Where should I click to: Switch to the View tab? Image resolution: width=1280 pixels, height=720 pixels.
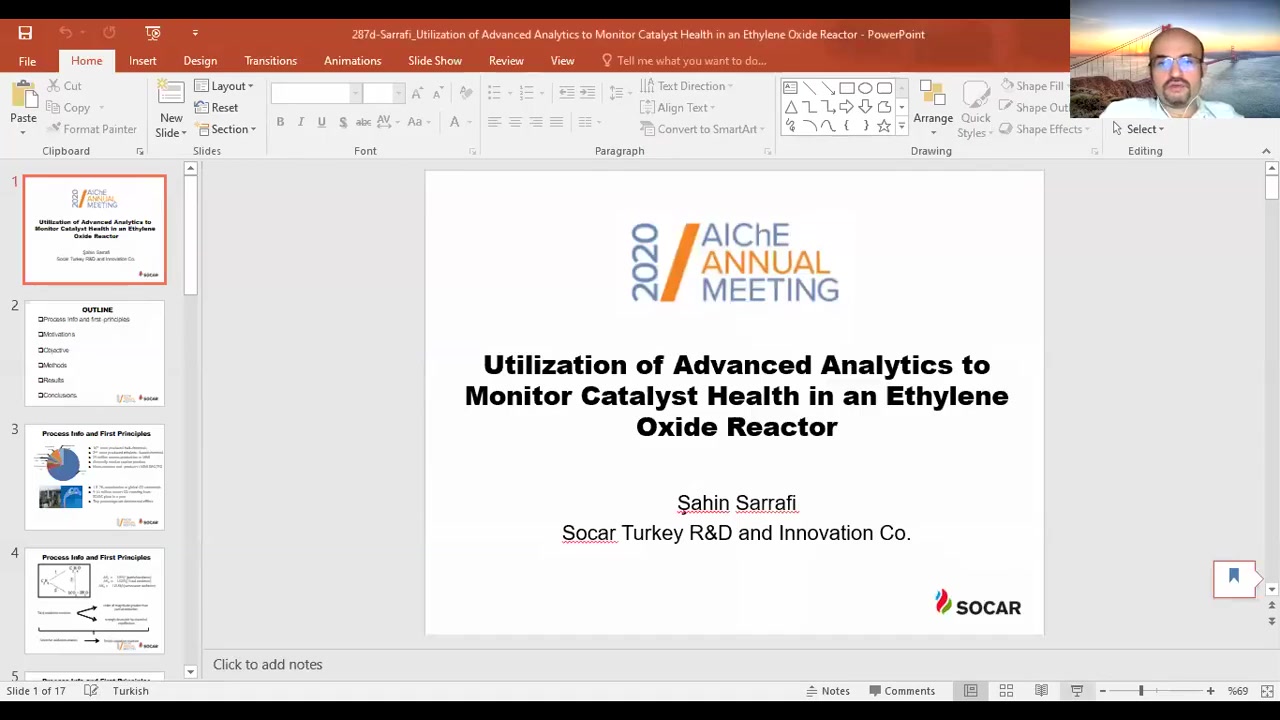pos(562,61)
